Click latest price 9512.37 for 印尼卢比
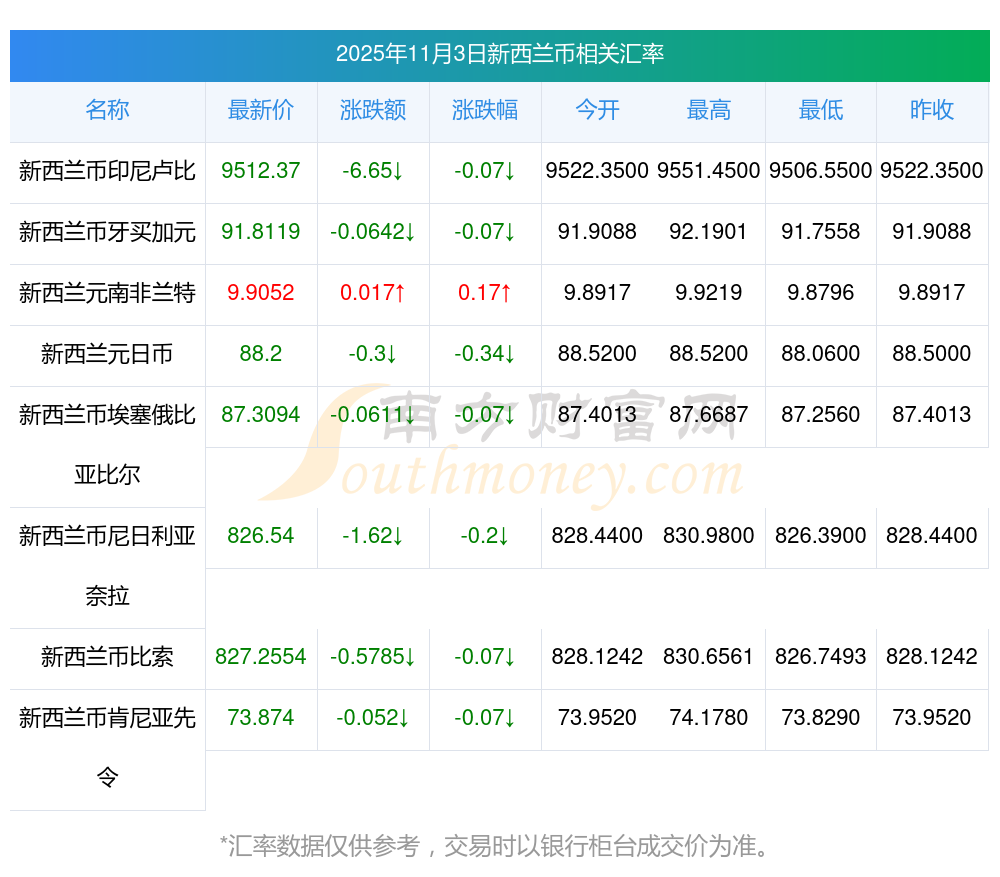Viewport: 1000px width, 877px height. tap(261, 171)
